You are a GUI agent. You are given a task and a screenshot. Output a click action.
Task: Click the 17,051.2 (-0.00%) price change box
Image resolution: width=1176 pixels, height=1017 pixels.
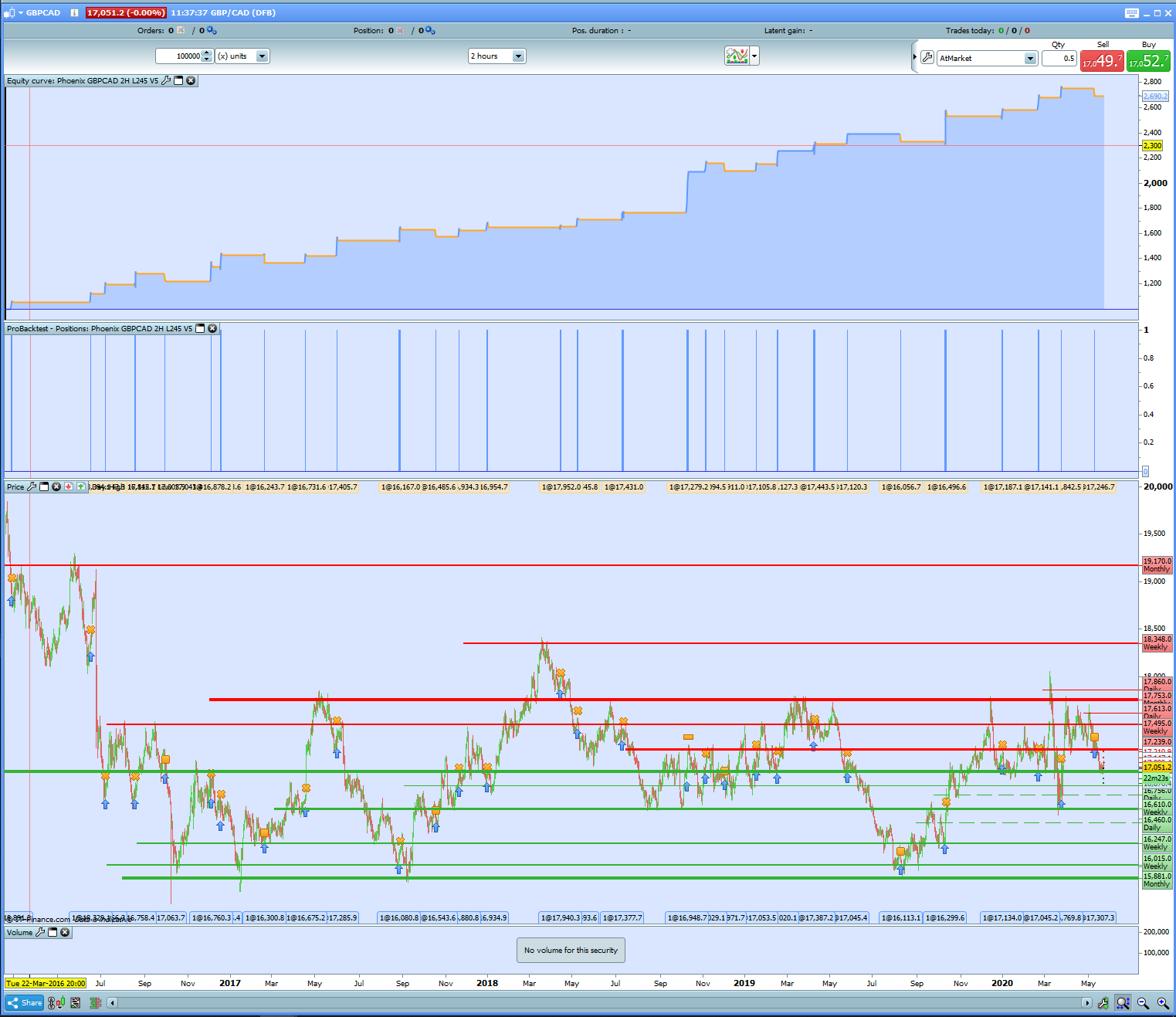coord(125,12)
